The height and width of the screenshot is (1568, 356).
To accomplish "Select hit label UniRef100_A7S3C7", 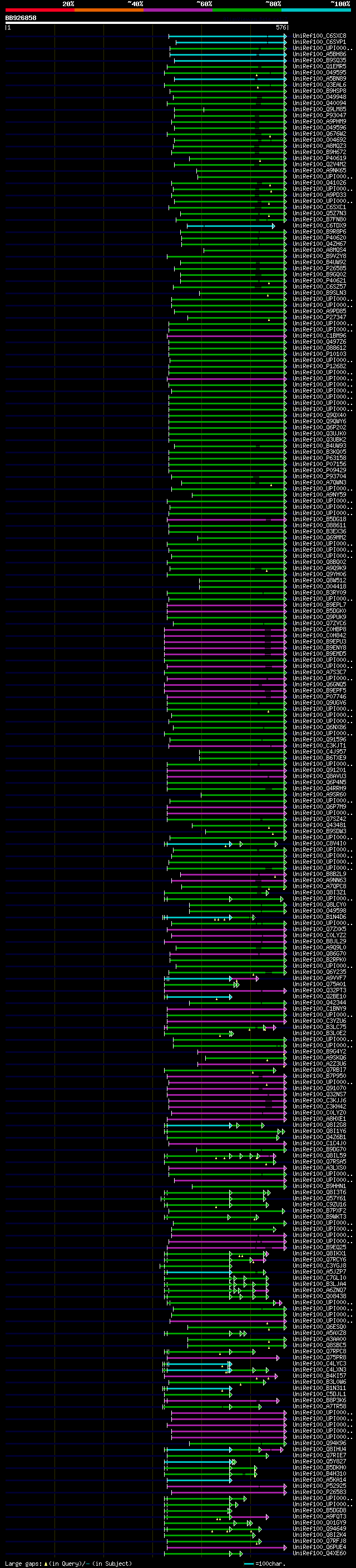I will pos(319,672).
